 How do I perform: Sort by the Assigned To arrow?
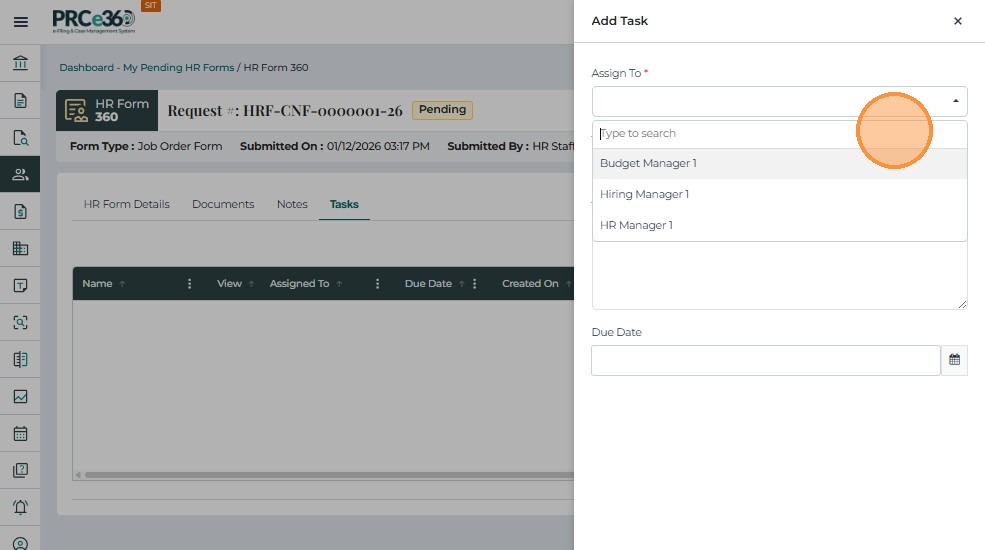[x=339, y=284]
